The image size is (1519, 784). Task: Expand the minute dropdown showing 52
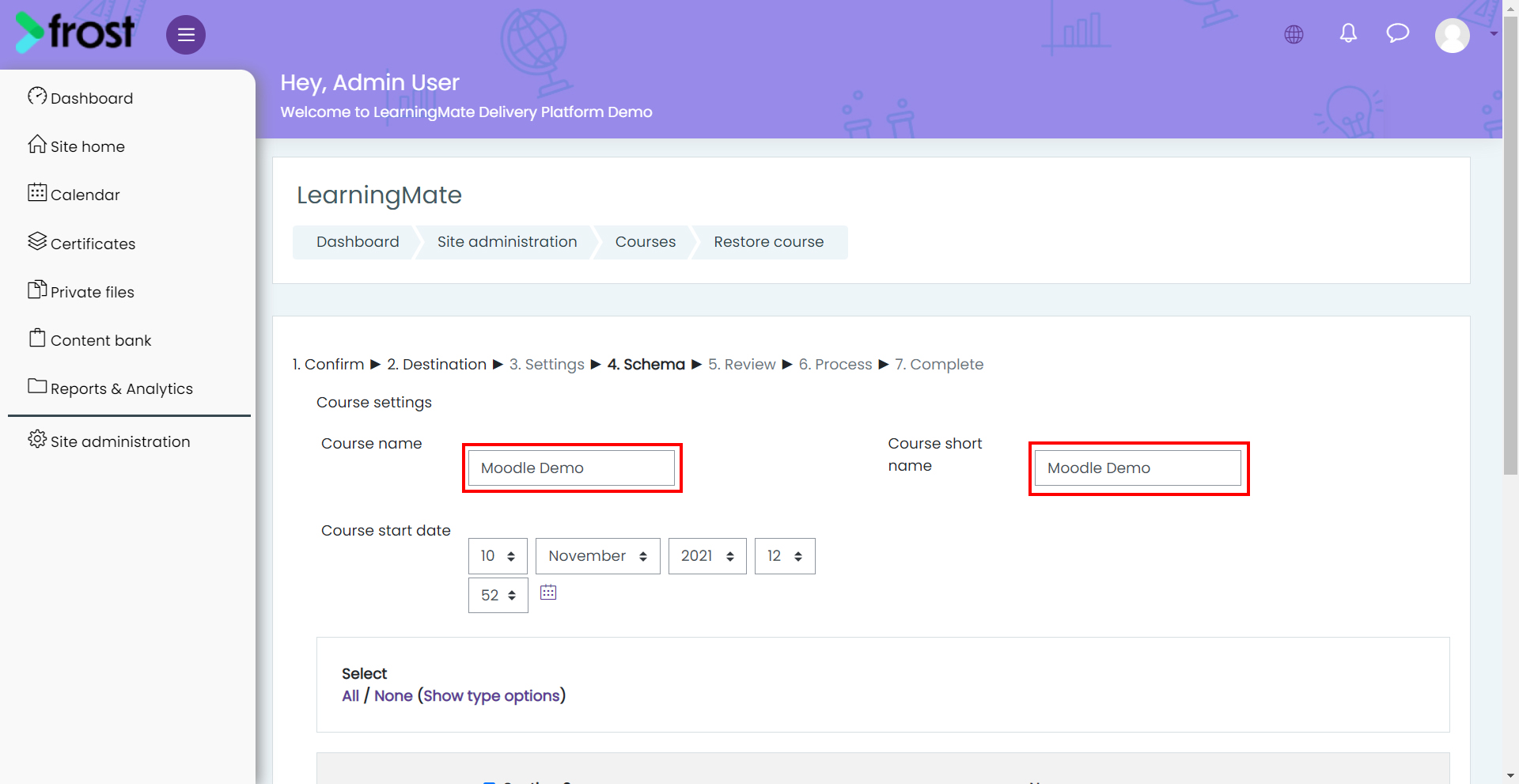(498, 595)
